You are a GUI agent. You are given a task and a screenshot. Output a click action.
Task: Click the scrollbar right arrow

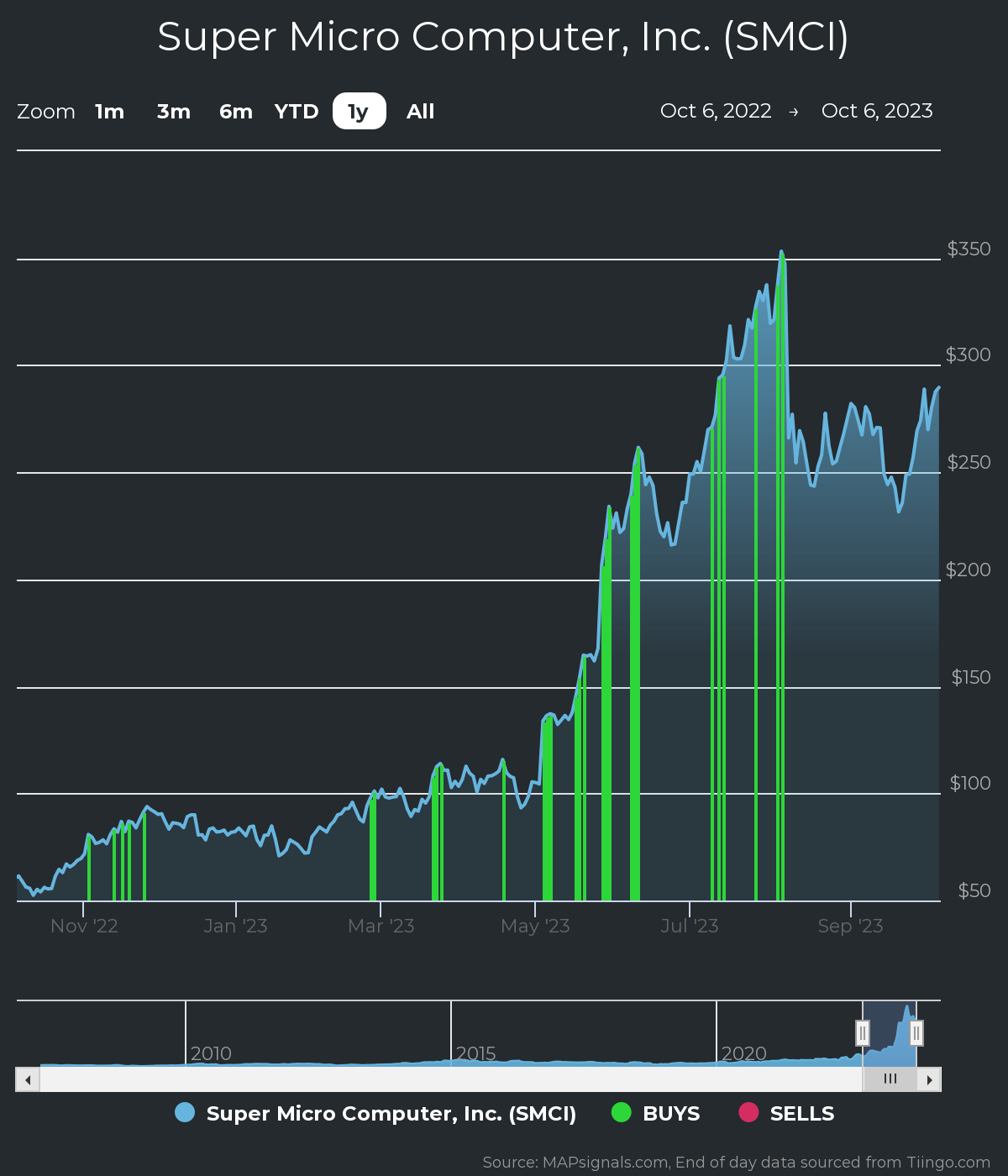coord(929,1079)
